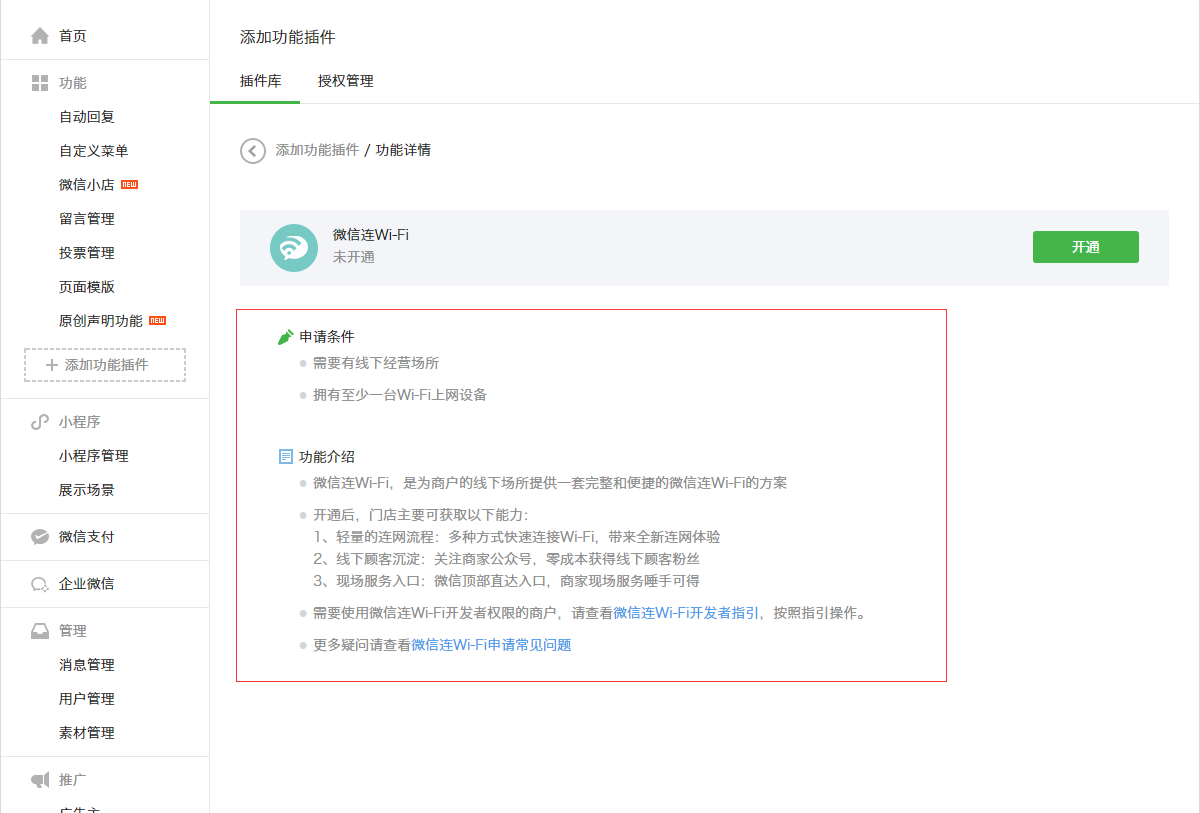Open 小程序管理
This screenshot has height=813, width=1200.
tap(94, 456)
